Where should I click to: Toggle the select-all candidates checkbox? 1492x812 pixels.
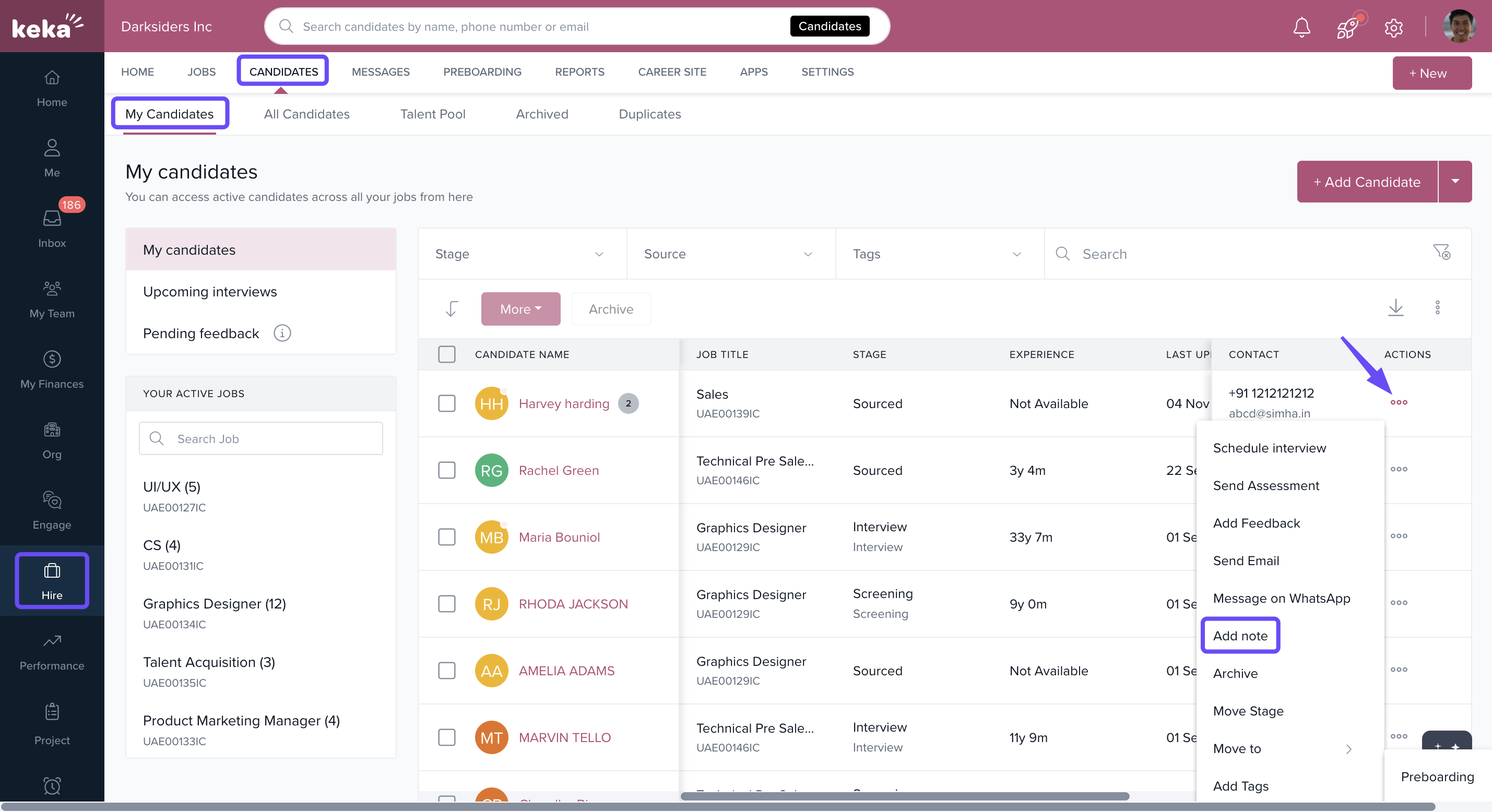(446, 354)
